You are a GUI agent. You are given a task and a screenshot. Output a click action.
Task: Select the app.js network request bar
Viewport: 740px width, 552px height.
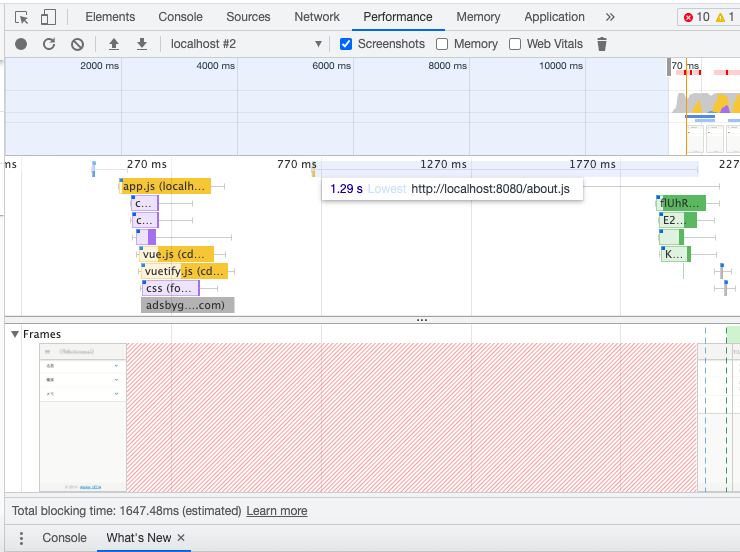coord(164,186)
